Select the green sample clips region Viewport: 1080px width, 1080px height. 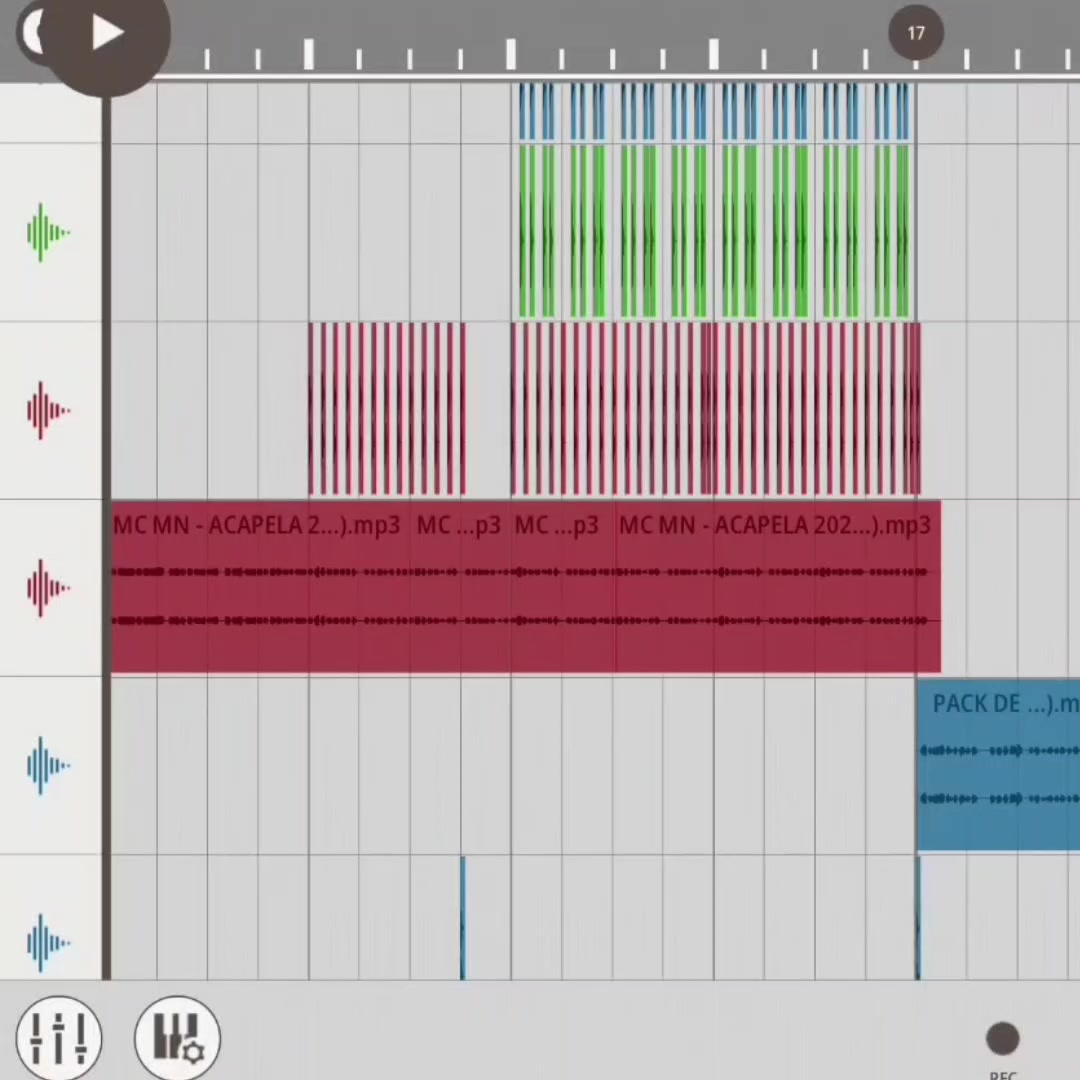(x=715, y=231)
